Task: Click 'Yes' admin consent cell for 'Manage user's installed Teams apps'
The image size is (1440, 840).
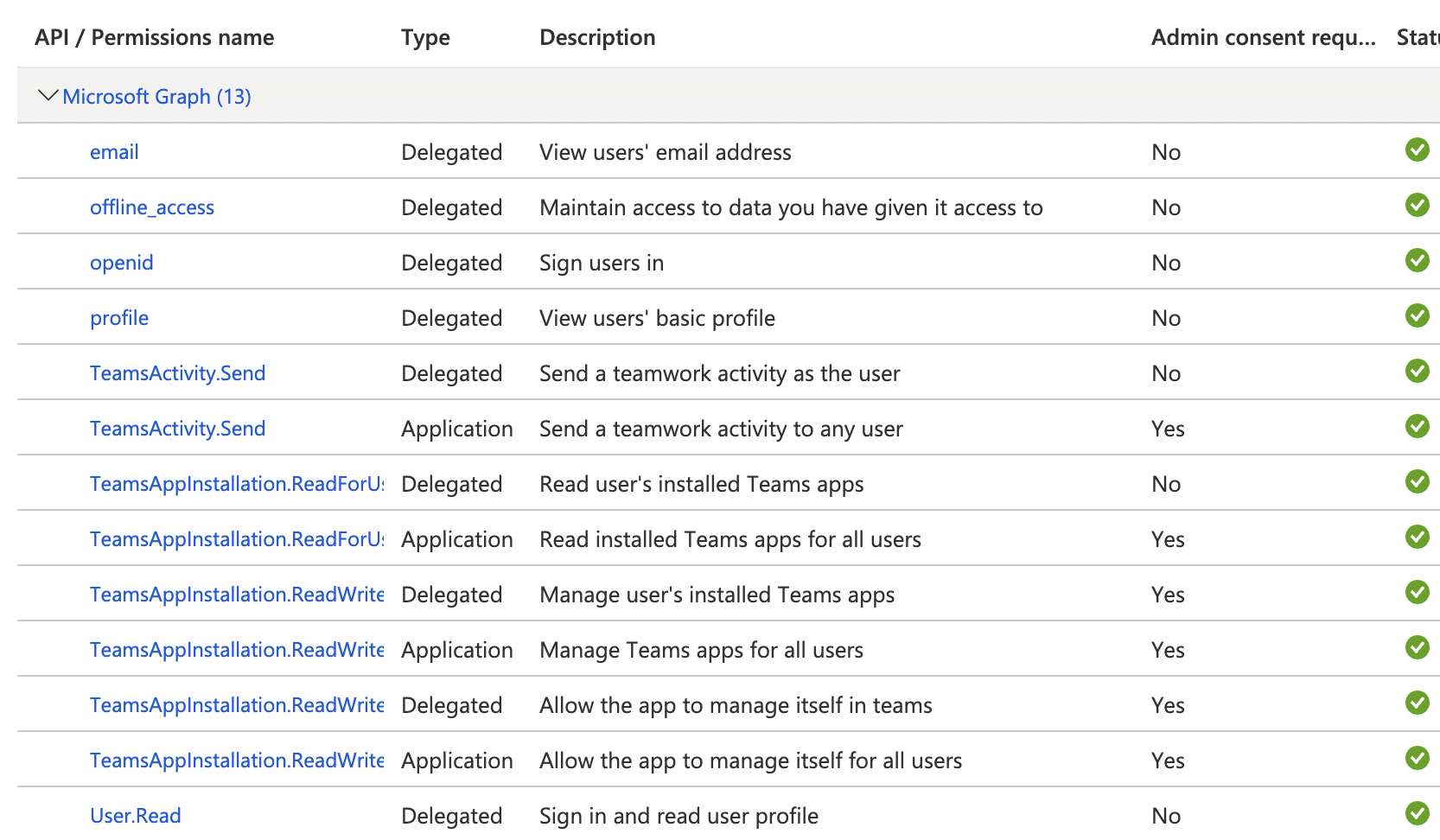Action: tap(1168, 595)
